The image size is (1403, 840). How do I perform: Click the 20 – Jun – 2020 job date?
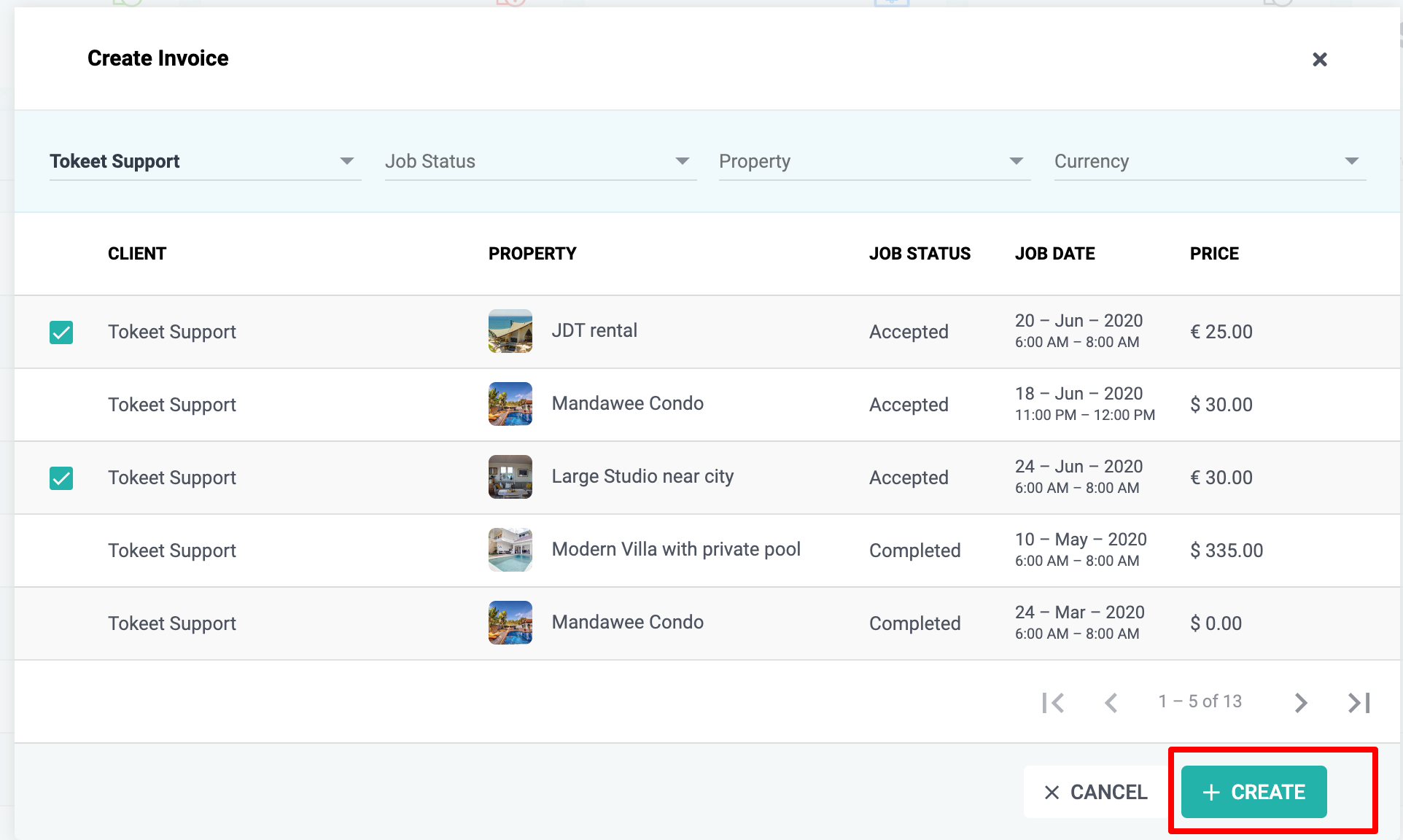[1079, 321]
